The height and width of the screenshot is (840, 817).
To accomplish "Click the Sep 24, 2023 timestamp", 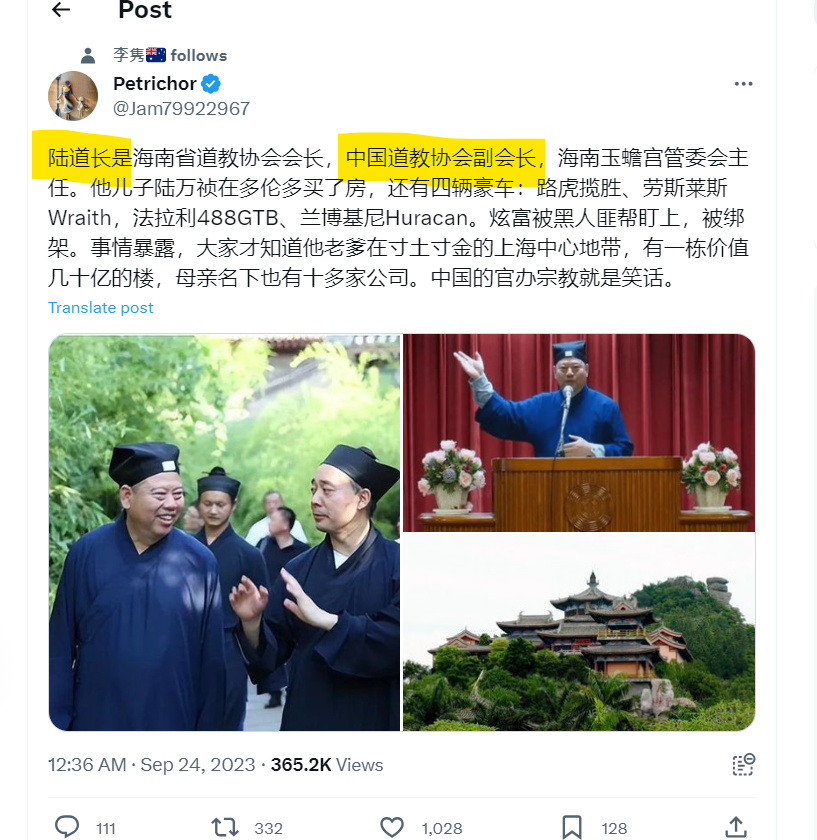I will tap(198, 765).
